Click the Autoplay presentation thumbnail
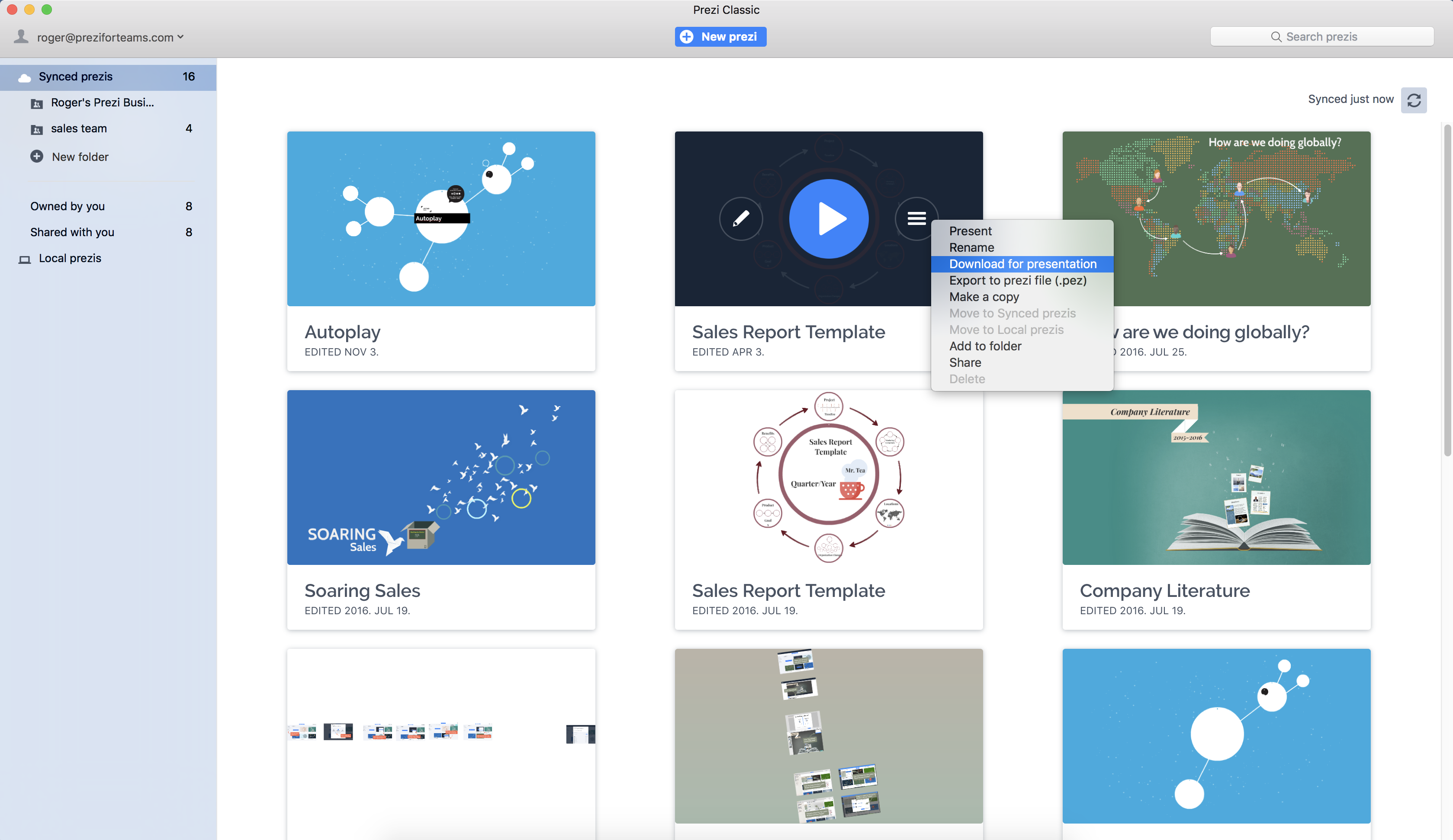 [441, 218]
